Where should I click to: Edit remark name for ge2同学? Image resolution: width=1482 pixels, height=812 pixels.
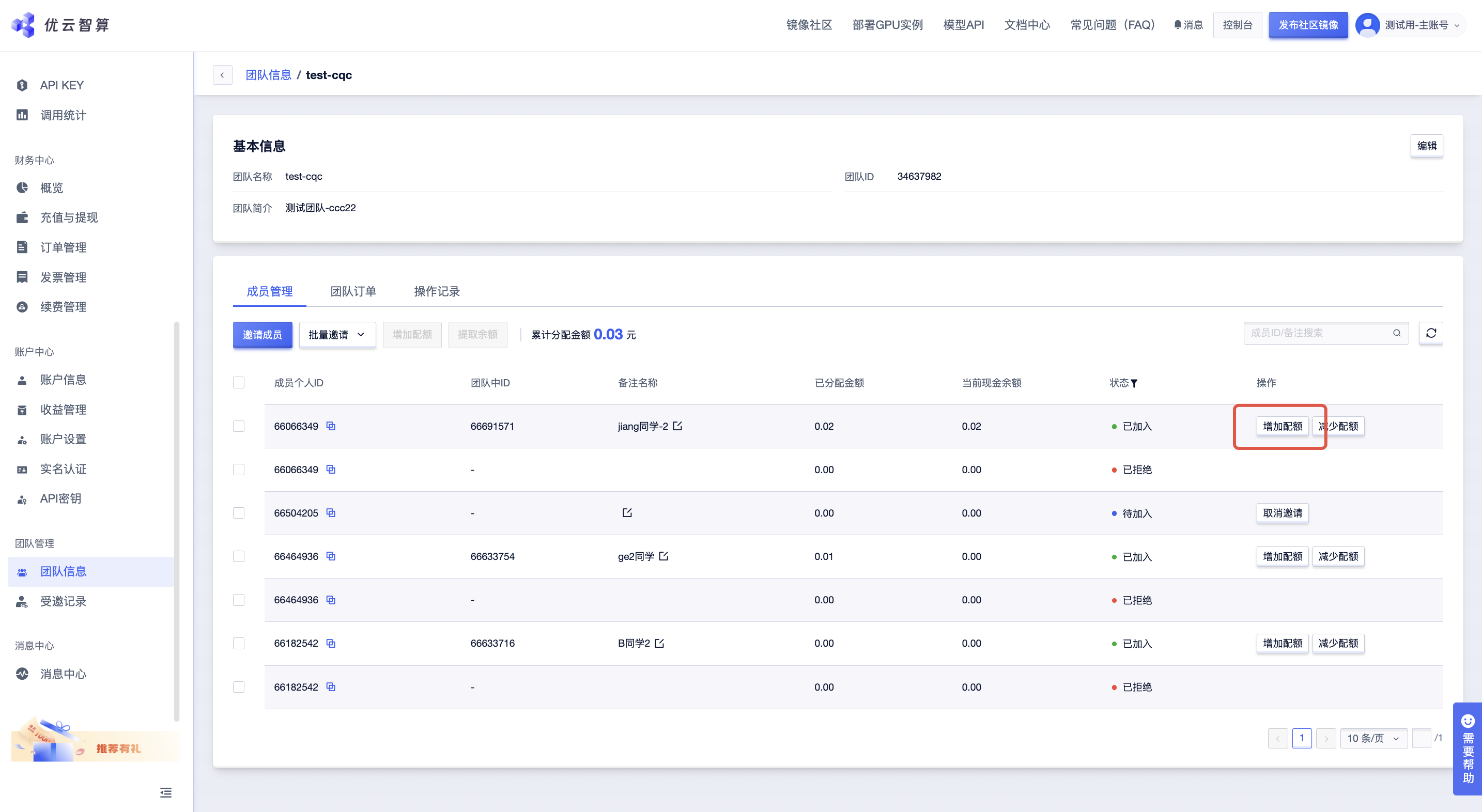(x=664, y=556)
